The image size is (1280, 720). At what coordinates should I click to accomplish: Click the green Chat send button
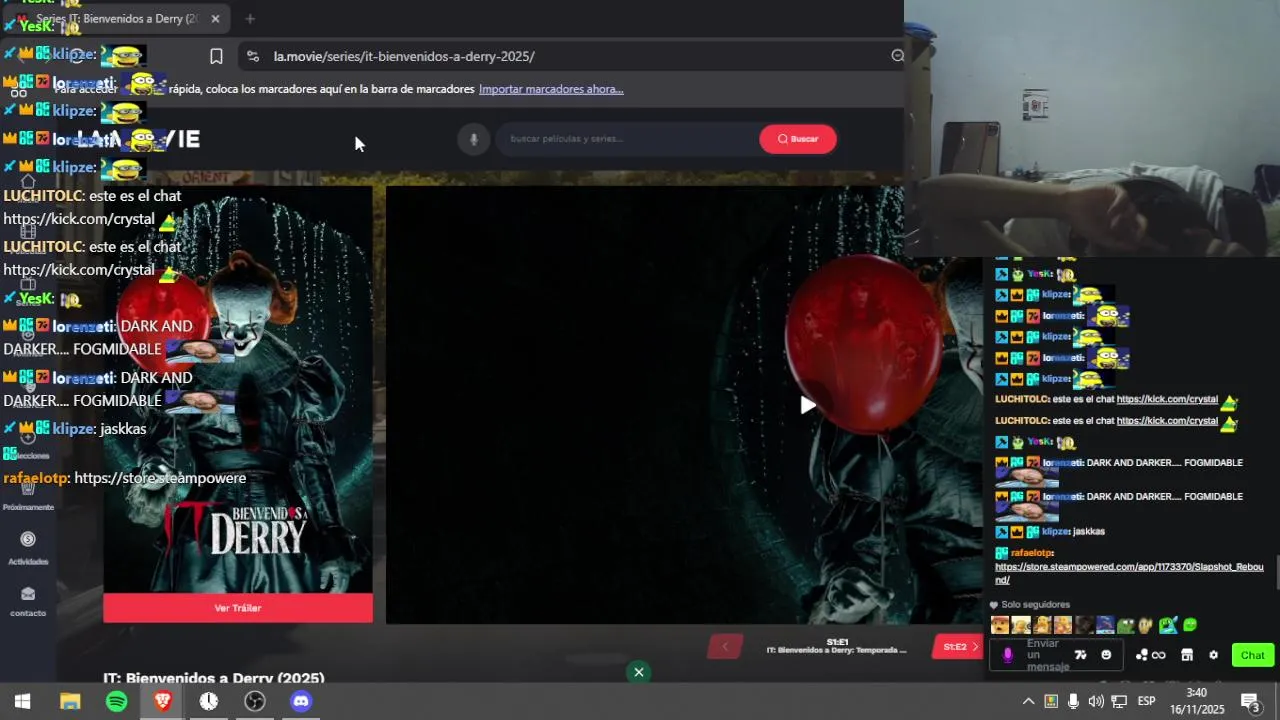(x=1253, y=656)
